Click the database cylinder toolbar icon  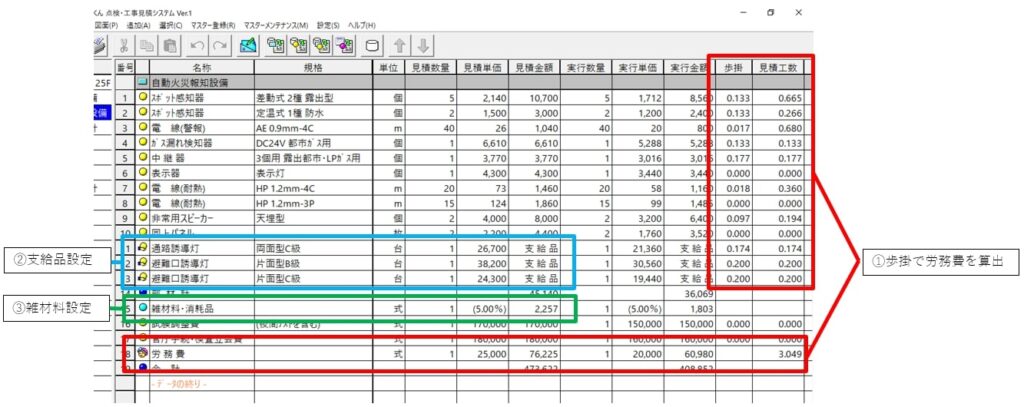click(x=371, y=45)
